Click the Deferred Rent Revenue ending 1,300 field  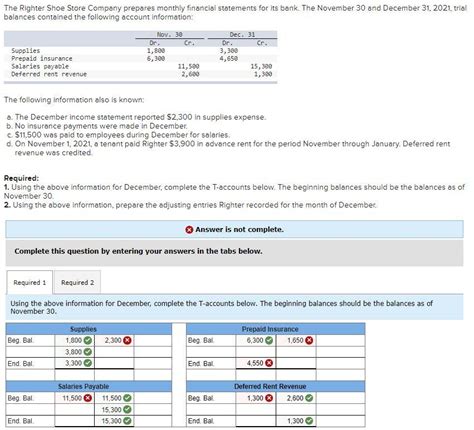pyautogui.click(x=296, y=421)
